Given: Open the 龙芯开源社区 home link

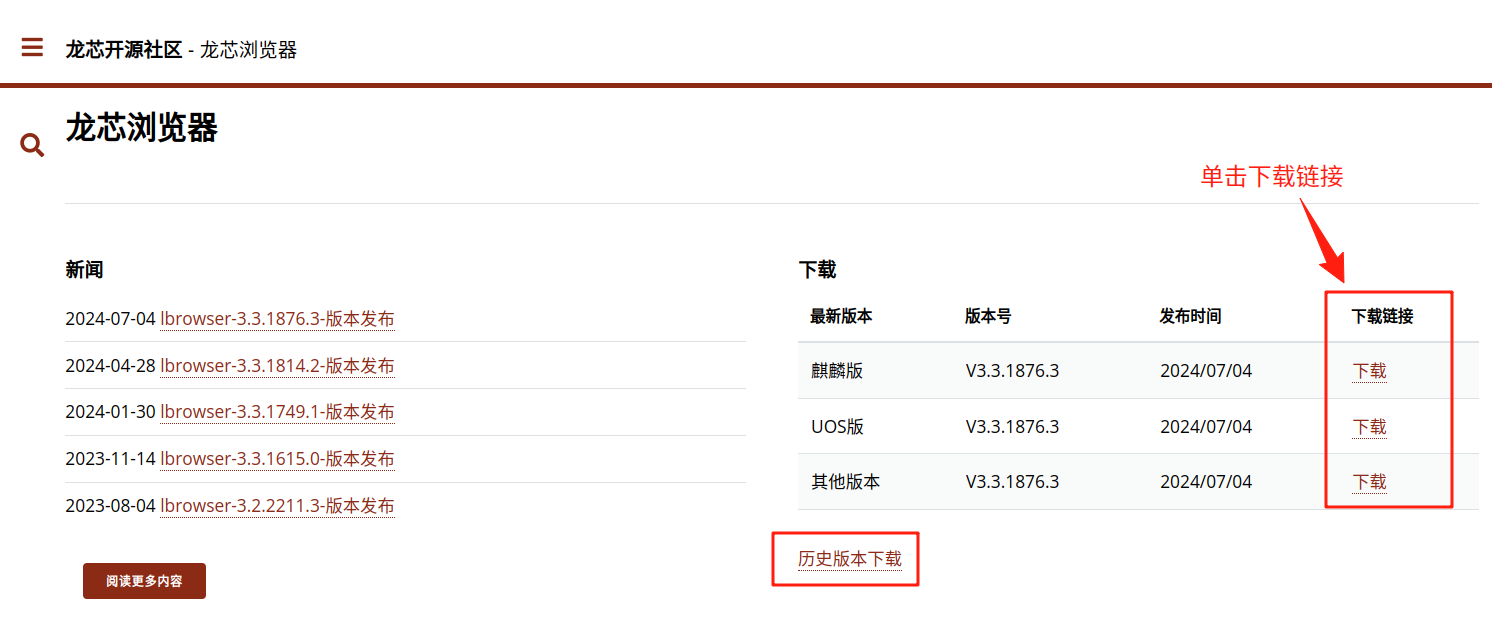Looking at the screenshot, I should (124, 50).
